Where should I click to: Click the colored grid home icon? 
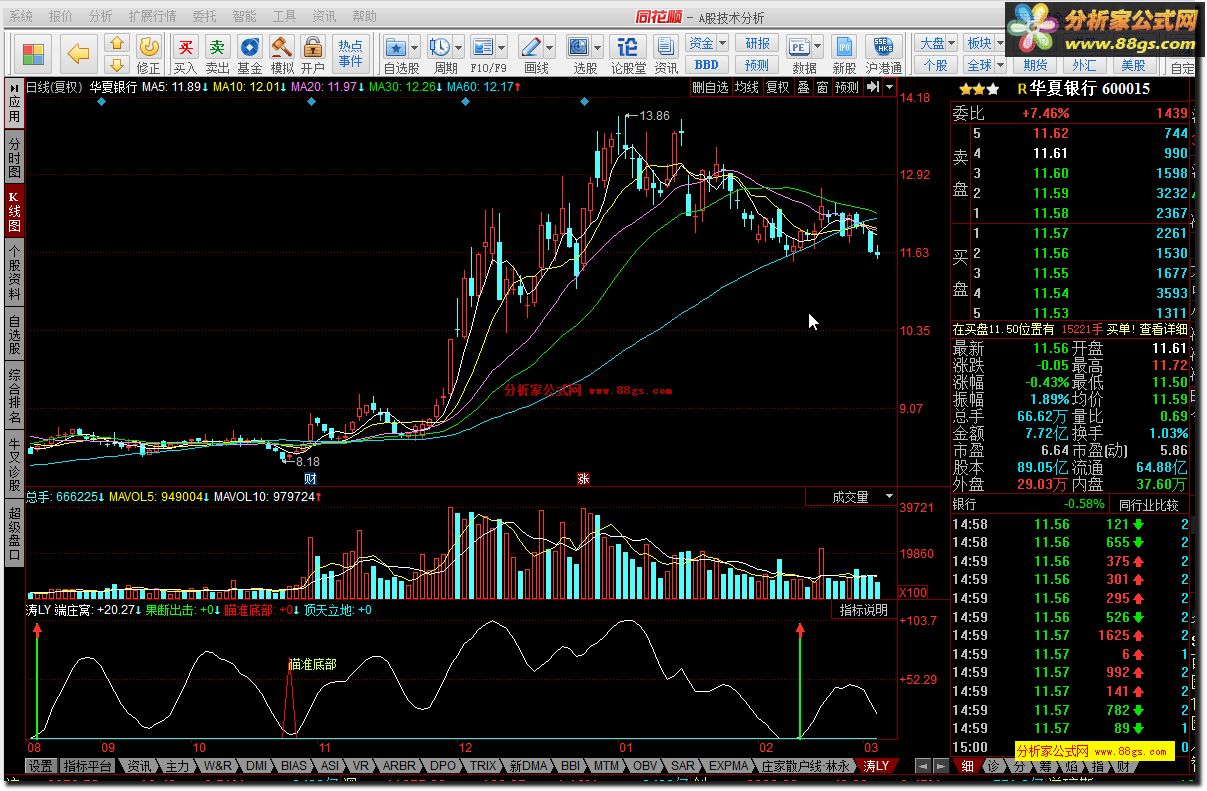(x=34, y=54)
